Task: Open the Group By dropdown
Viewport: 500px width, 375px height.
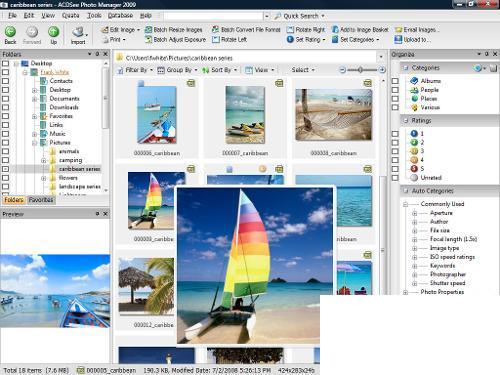Action: point(177,70)
